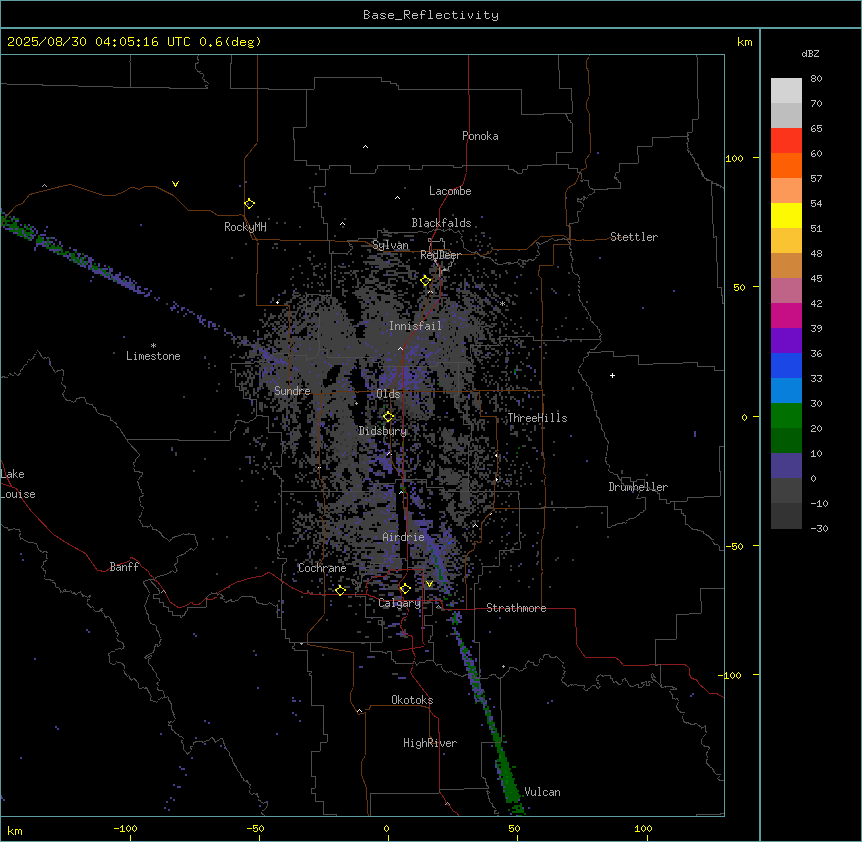Image resolution: width=862 pixels, height=842 pixels.
Task: Click the ThreeHills label
Action: point(537,418)
